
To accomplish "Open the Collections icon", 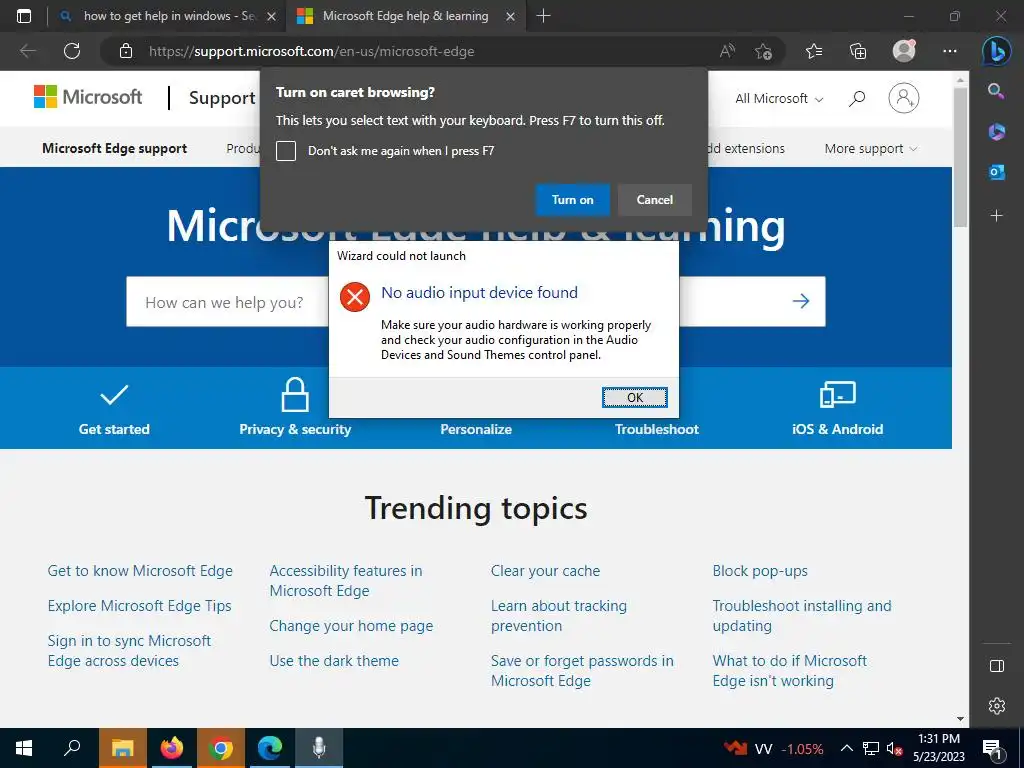I will pyautogui.click(x=857, y=51).
